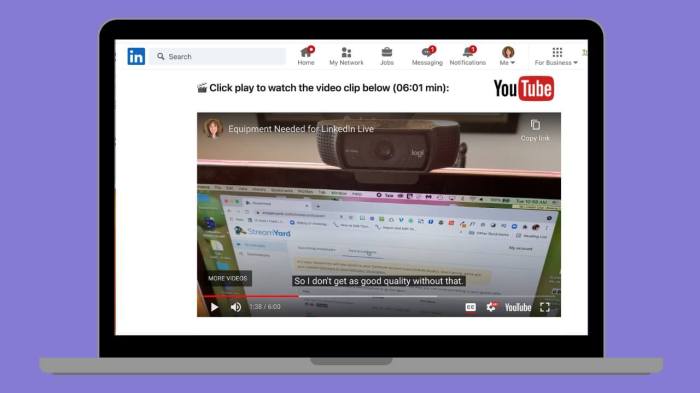
Task: Open the My Network tab
Action: coord(346,56)
